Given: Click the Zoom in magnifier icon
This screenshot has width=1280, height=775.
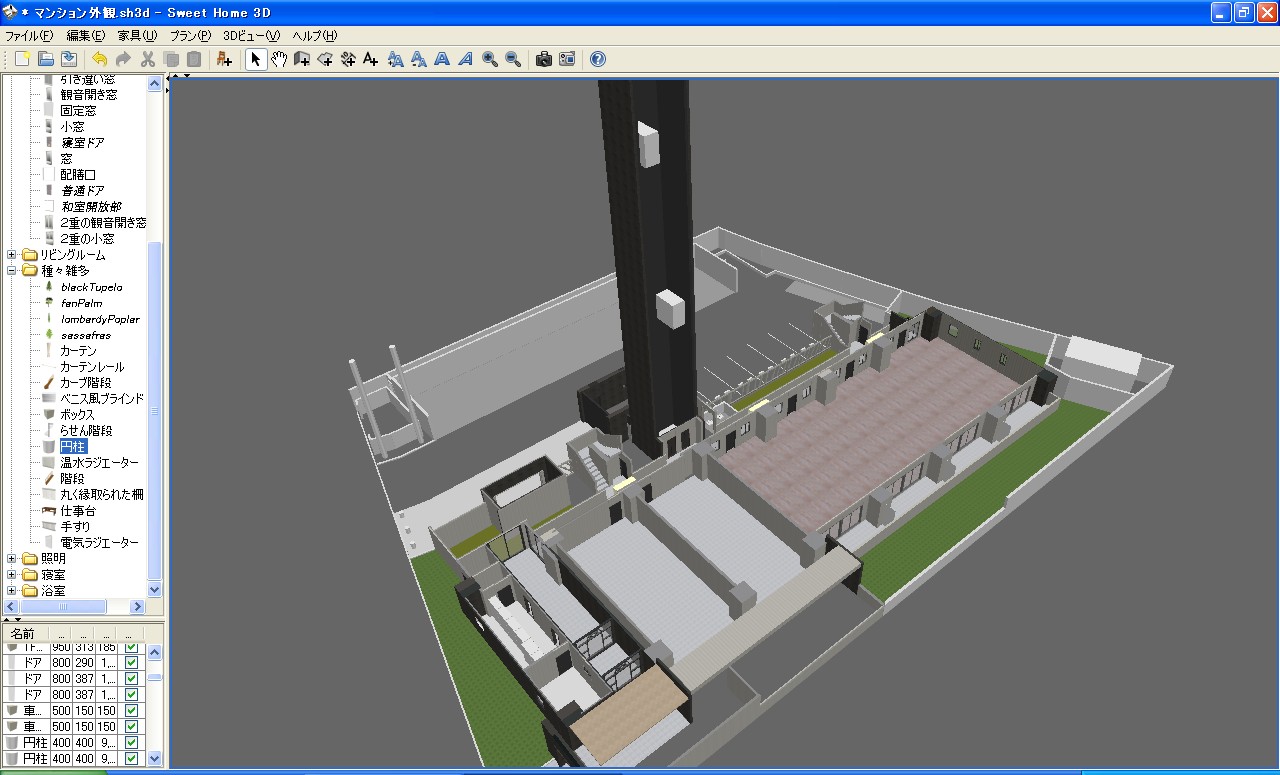Looking at the screenshot, I should point(490,60).
